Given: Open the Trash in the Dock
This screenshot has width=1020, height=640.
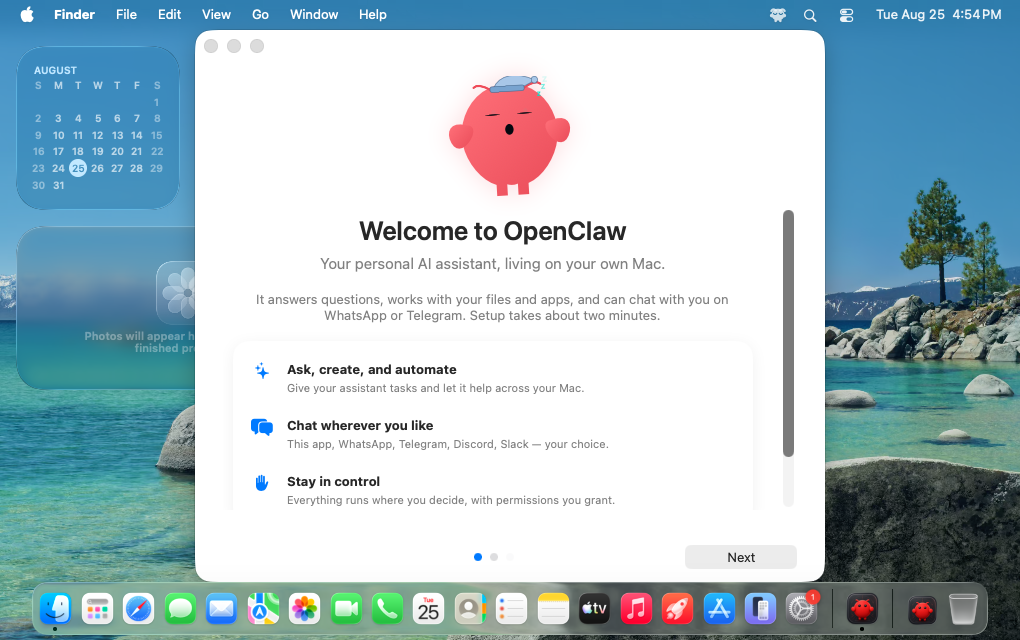Looking at the screenshot, I should (x=963, y=609).
